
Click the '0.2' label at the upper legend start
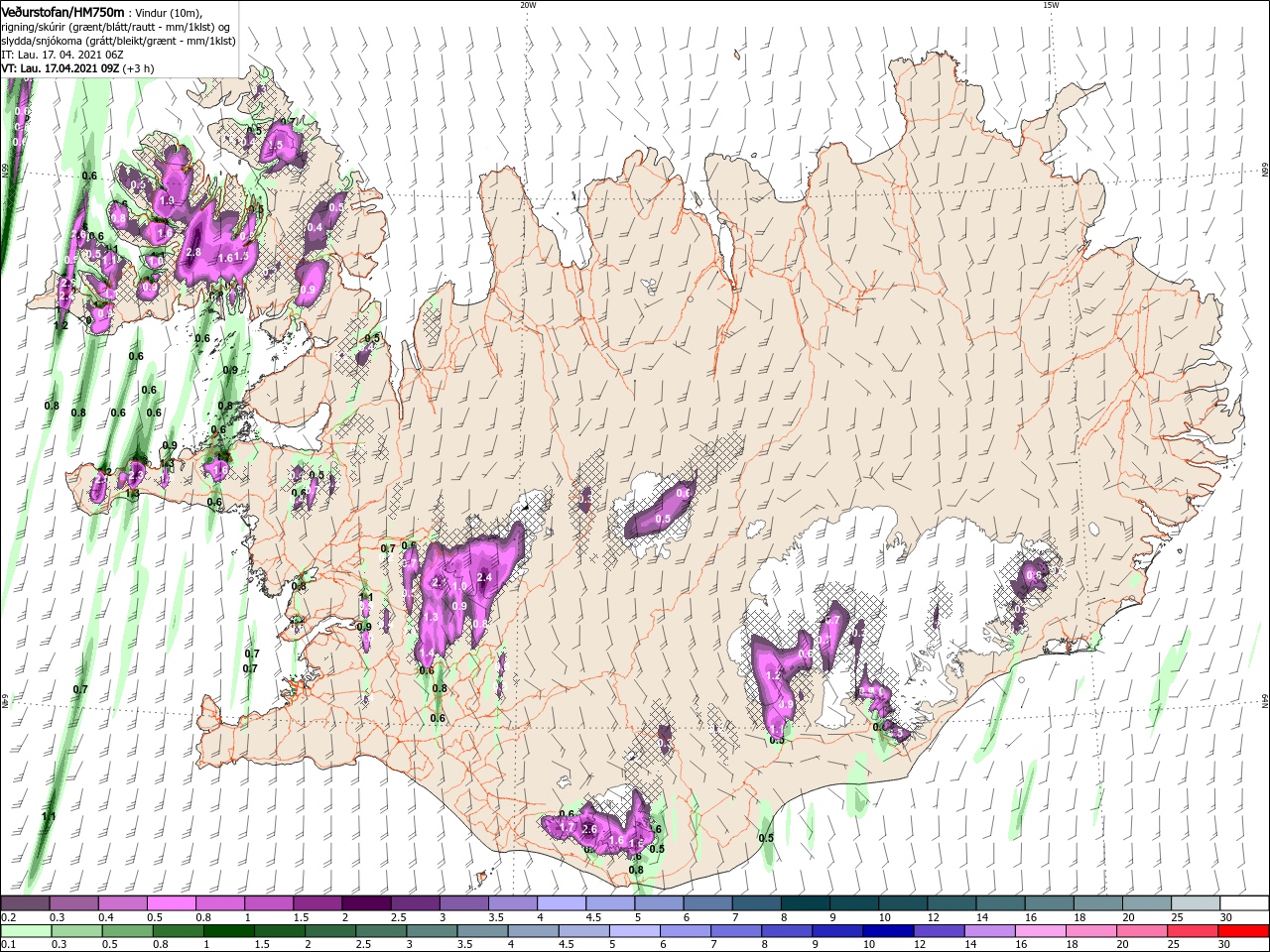coord(8,917)
